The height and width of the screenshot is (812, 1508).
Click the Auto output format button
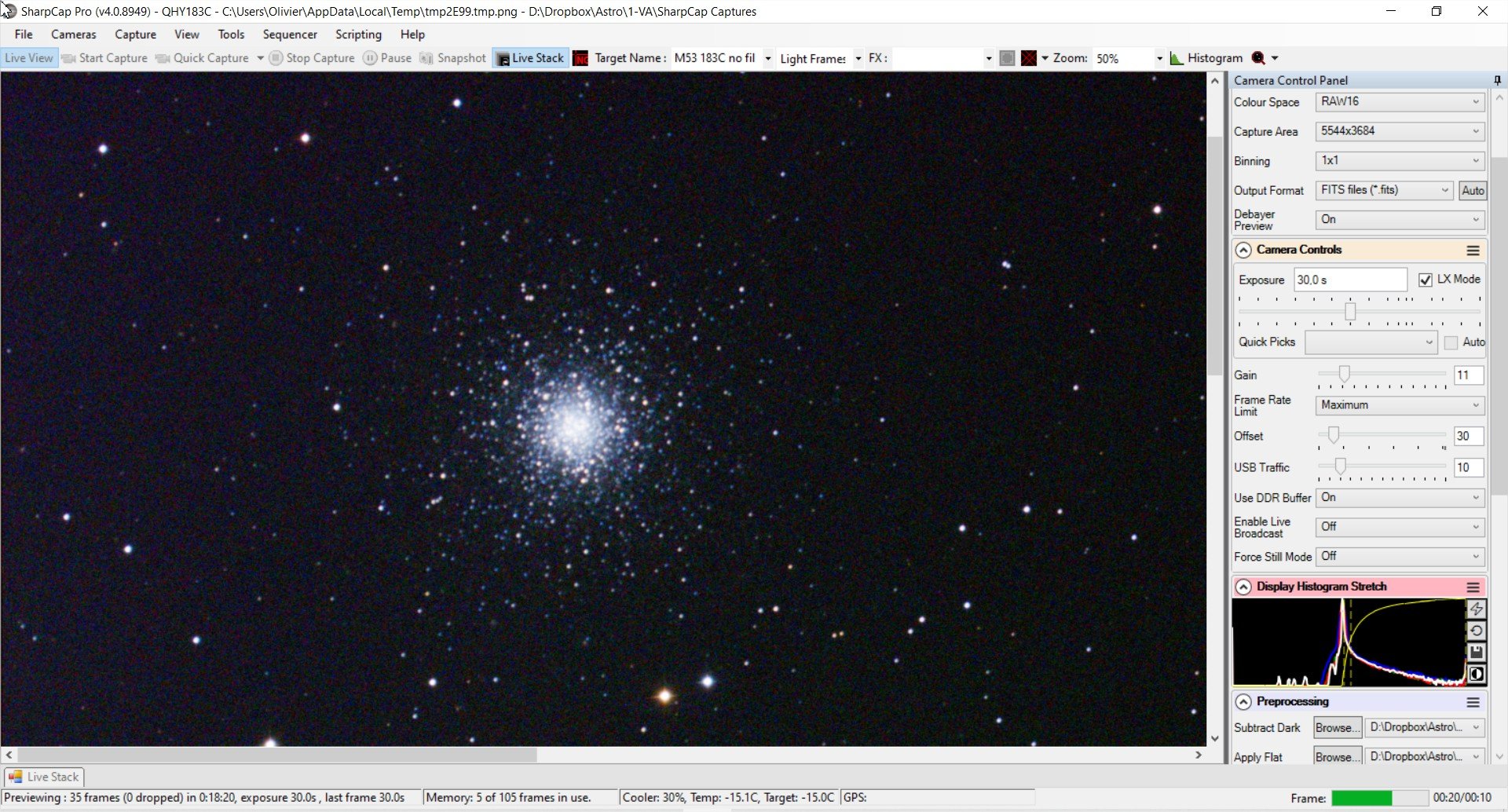pos(1473,191)
